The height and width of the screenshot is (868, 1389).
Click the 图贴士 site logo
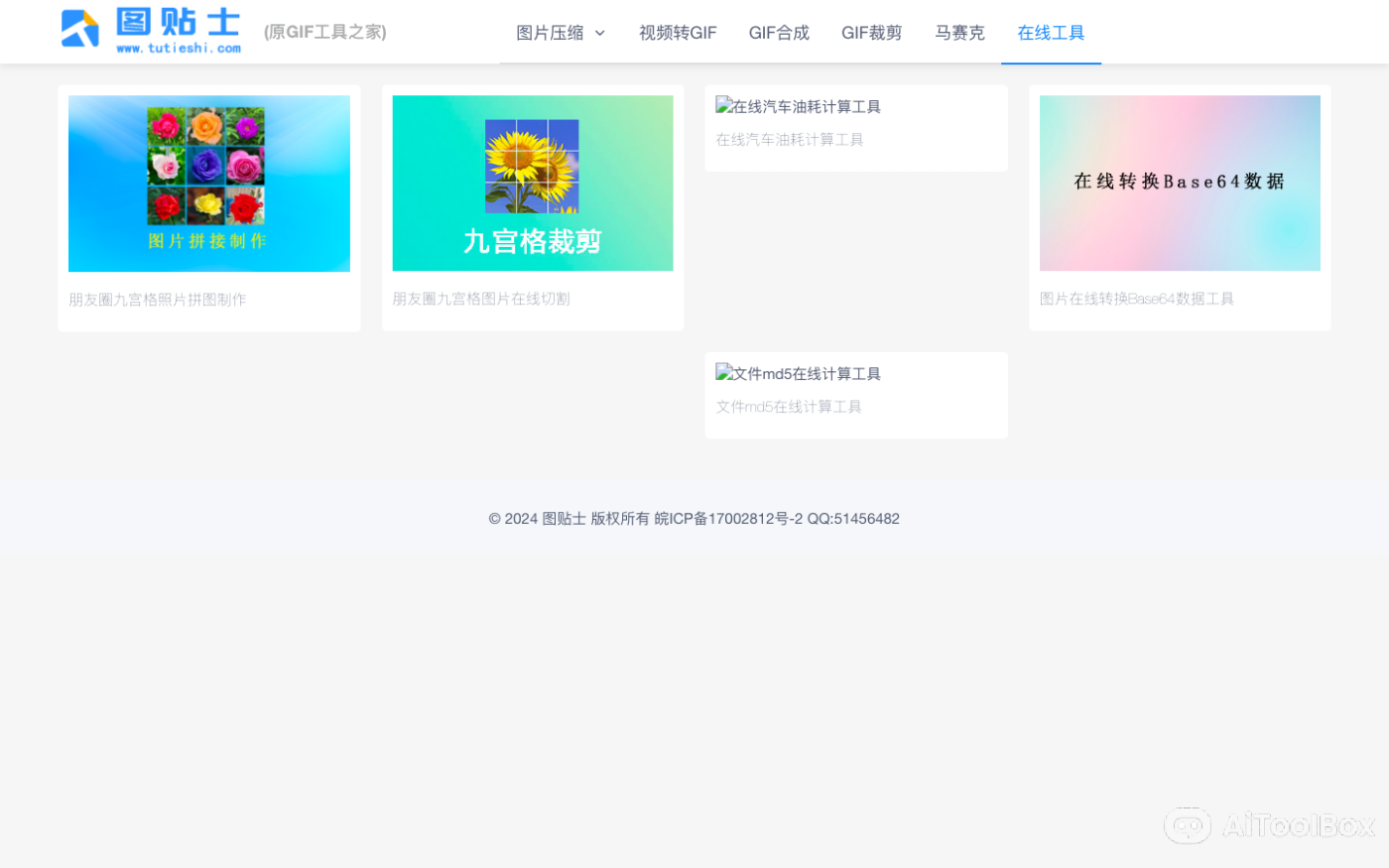pos(149,30)
